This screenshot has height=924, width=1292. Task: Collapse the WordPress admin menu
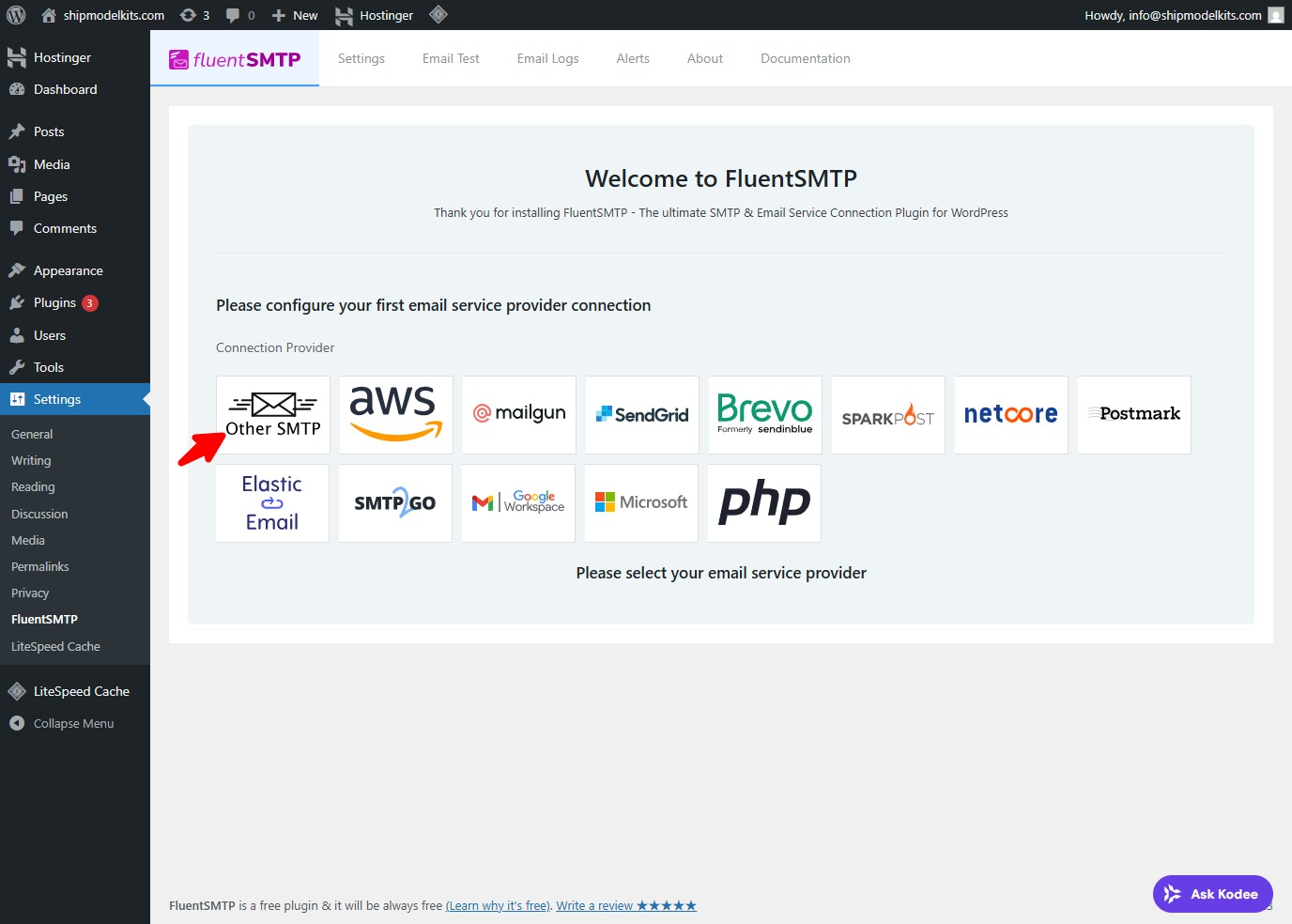(73, 724)
